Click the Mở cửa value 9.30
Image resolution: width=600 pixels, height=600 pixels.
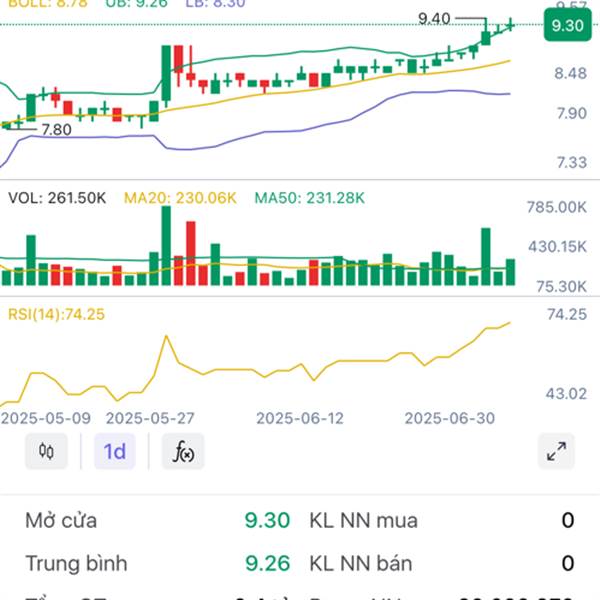[x=267, y=520]
